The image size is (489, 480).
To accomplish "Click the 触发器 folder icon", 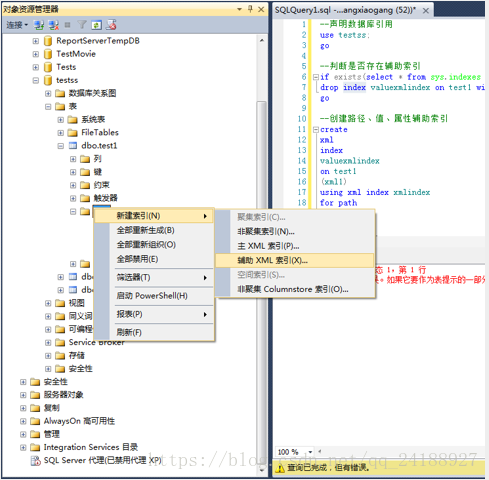I will tap(85, 198).
